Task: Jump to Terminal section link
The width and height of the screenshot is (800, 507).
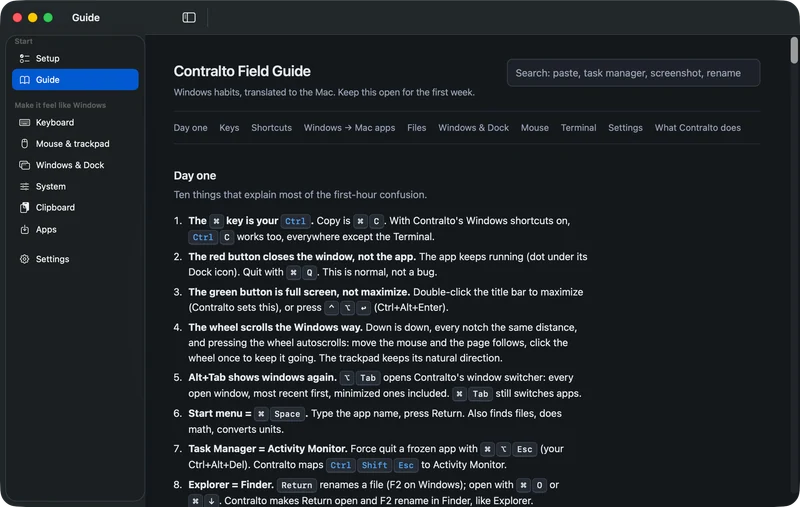Action: (x=579, y=128)
